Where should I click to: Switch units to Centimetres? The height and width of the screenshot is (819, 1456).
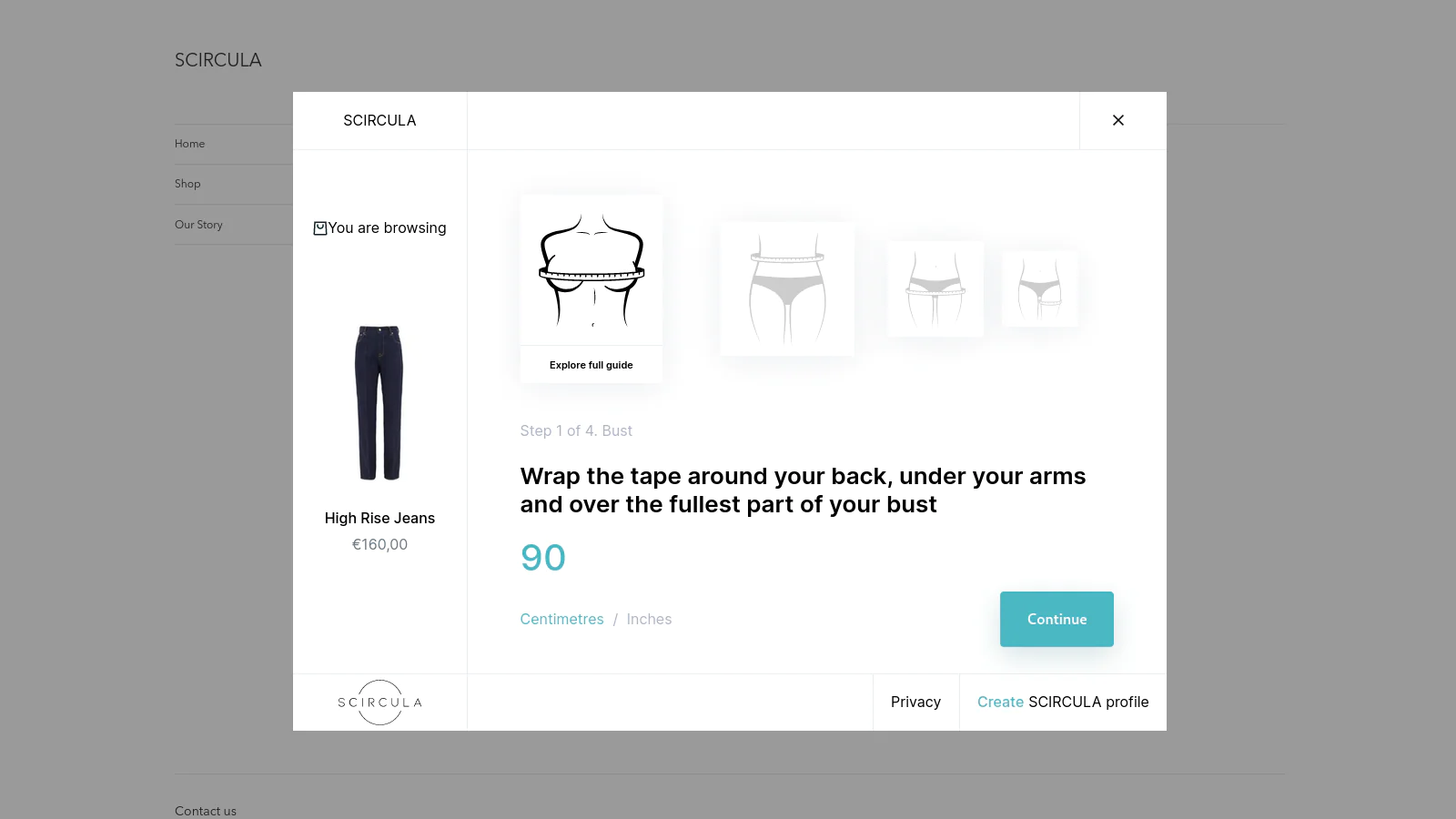[x=561, y=619]
